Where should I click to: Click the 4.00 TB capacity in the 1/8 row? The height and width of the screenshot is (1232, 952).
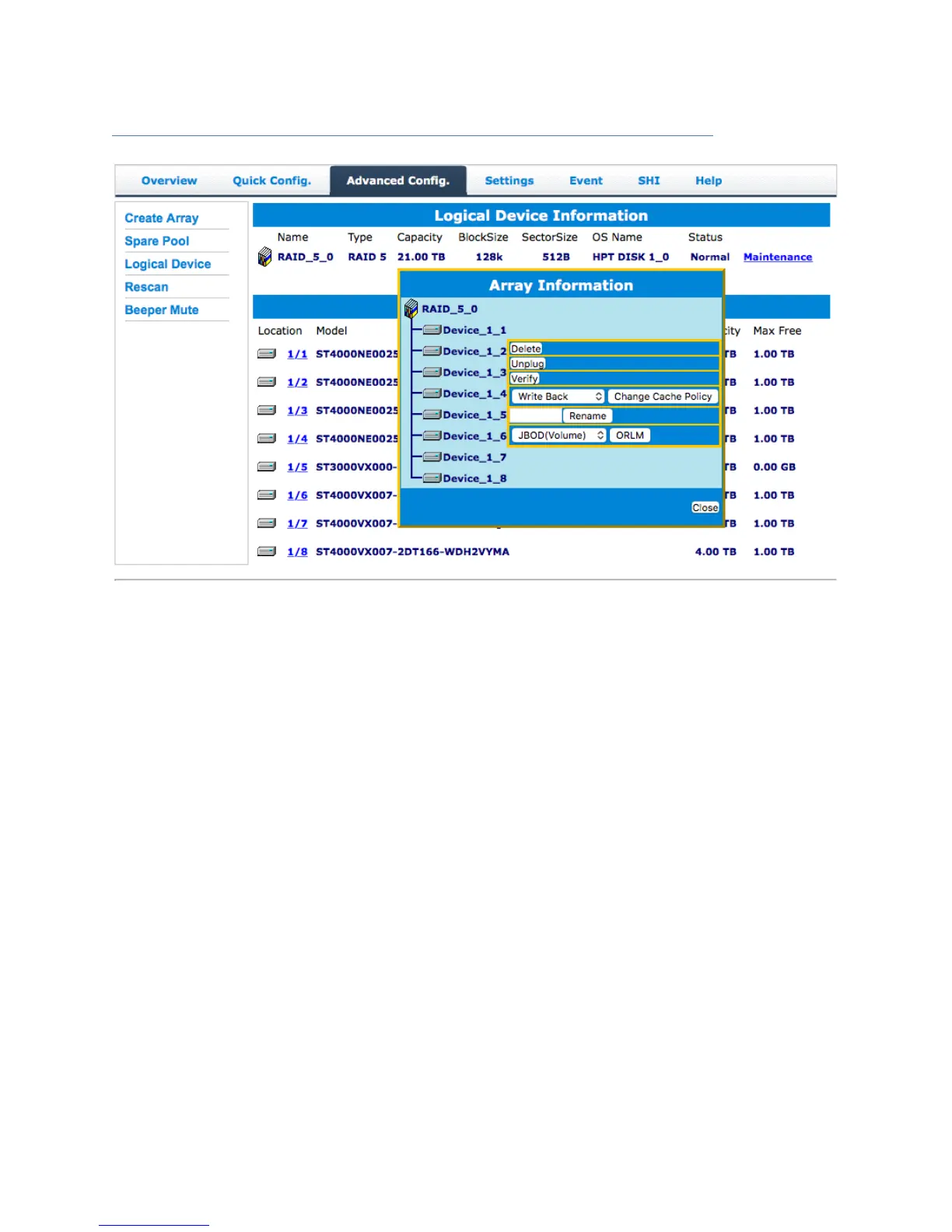(x=716, y=551)
